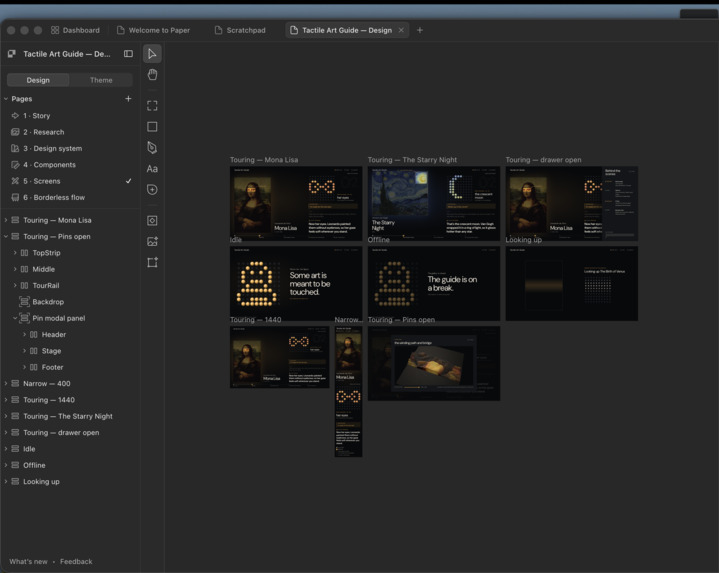Click the file logo icon beside title

pos(12,54)
